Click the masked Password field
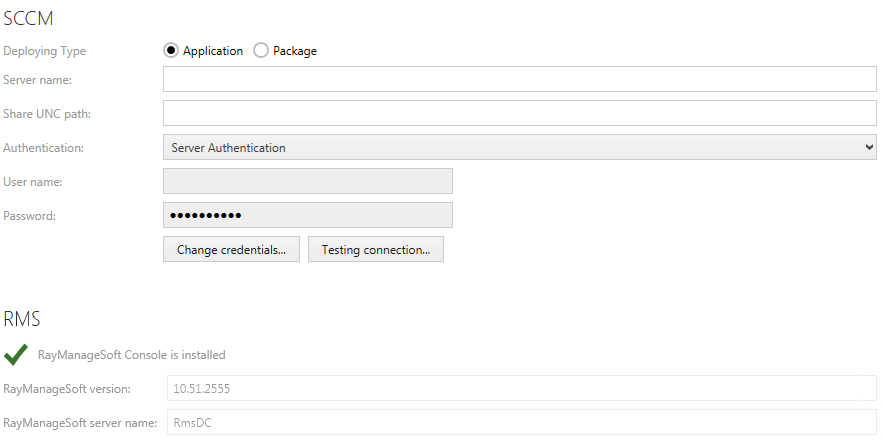This screenshot has height=444, width=883. 307,215
